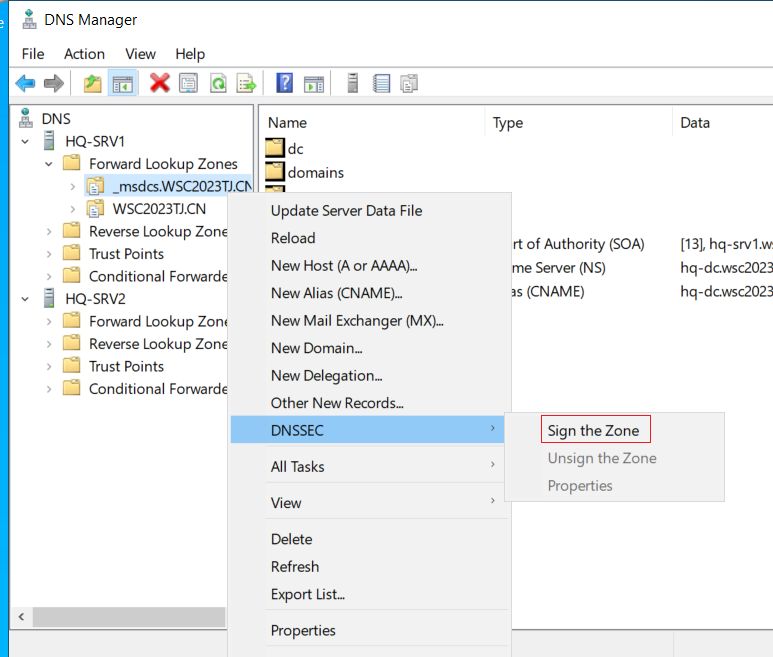The width and height of the screenshot is (773, 657).
Task: Collapse Forward Lookup Zones under HQ-SRV1
Action: (49, 164)
